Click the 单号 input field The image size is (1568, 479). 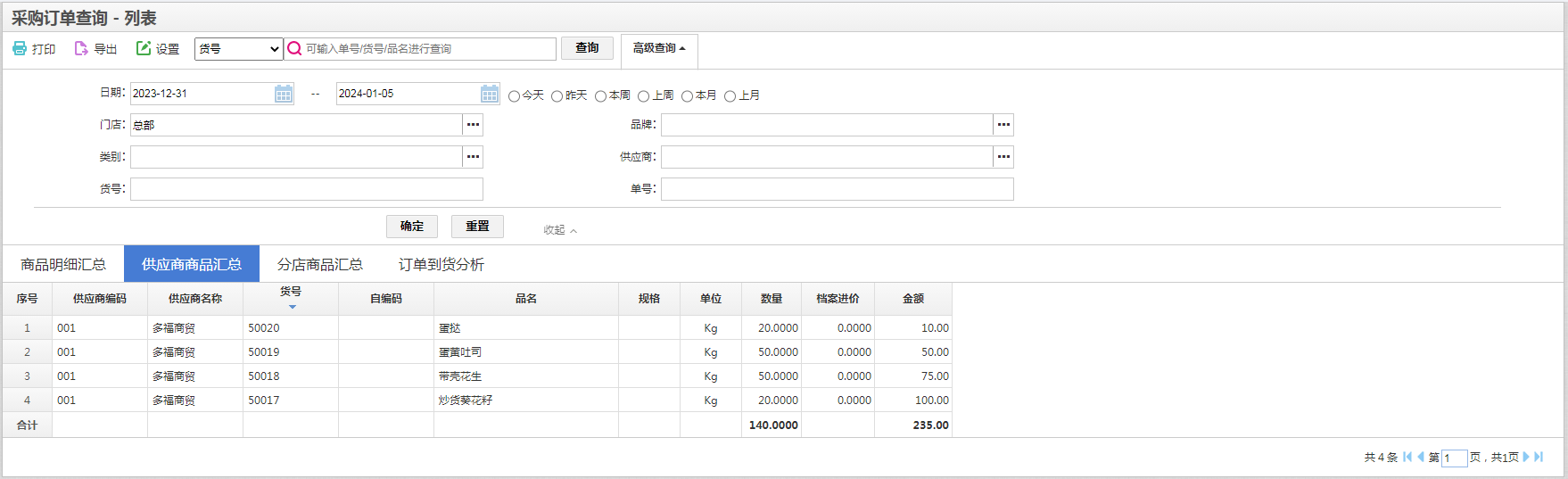pos(838,189)
